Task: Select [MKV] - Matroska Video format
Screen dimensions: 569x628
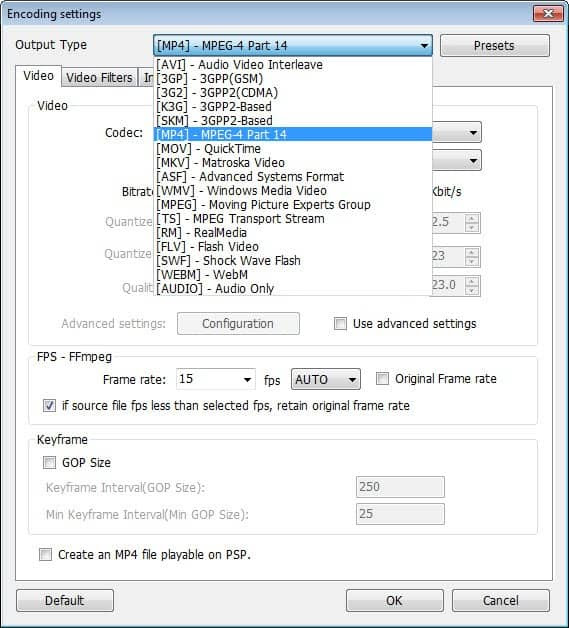Action: point(293,163)
